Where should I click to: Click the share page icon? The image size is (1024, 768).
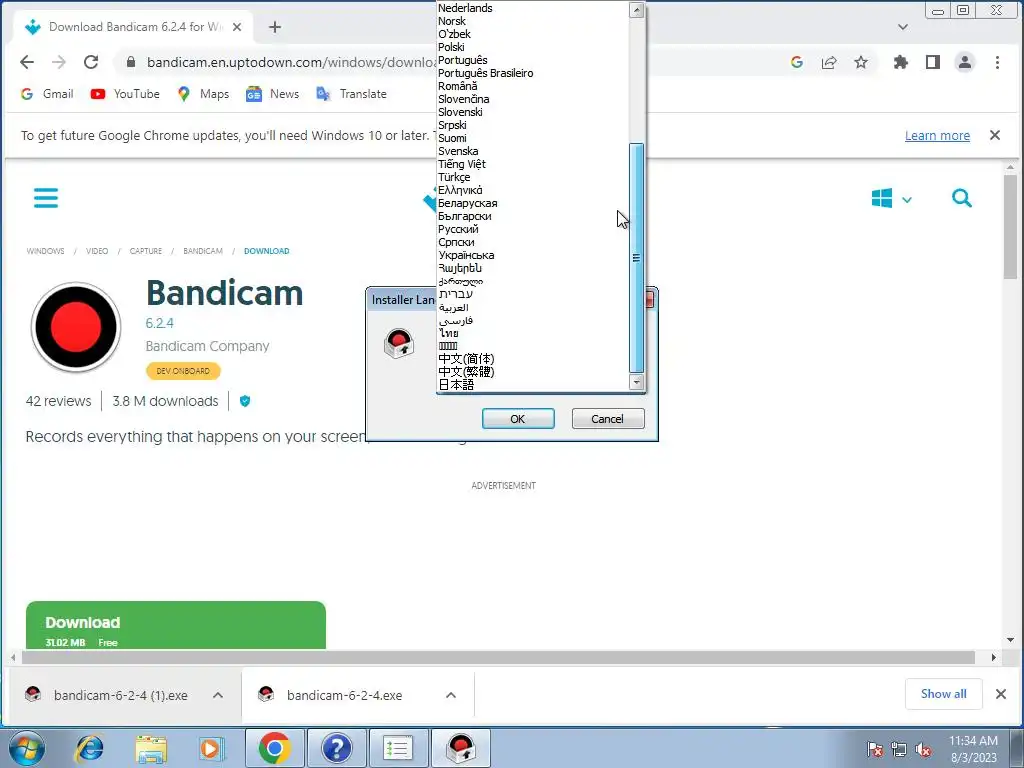coord(829,62)
